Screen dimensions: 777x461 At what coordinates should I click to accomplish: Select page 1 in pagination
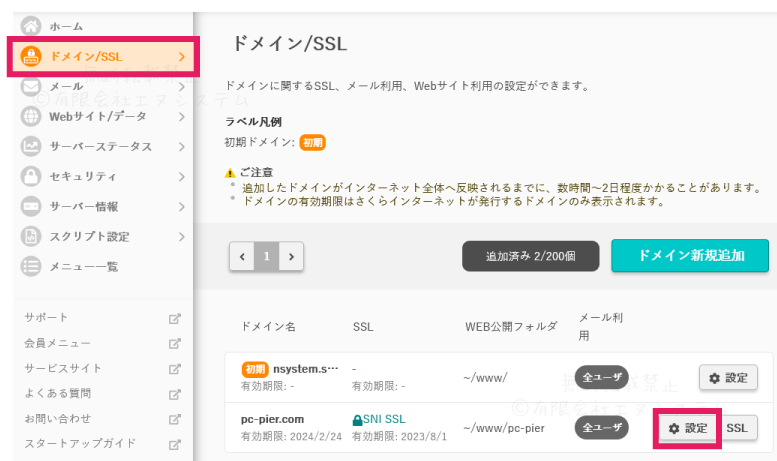[x=267, y=256]
